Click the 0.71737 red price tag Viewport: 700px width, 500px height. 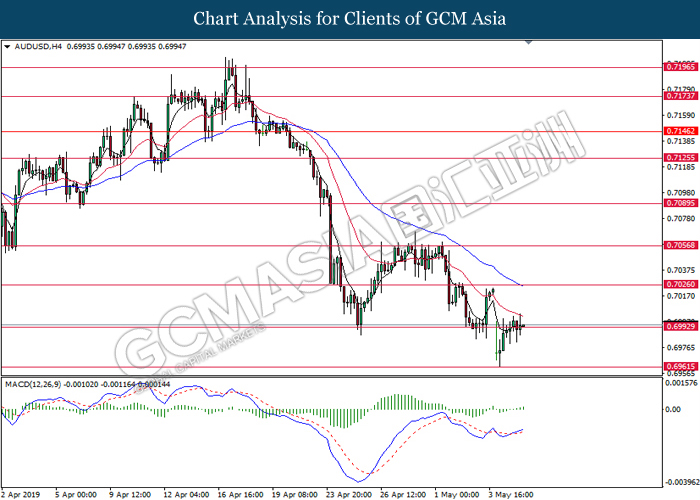pyautogui.click(x=680, y=97)
